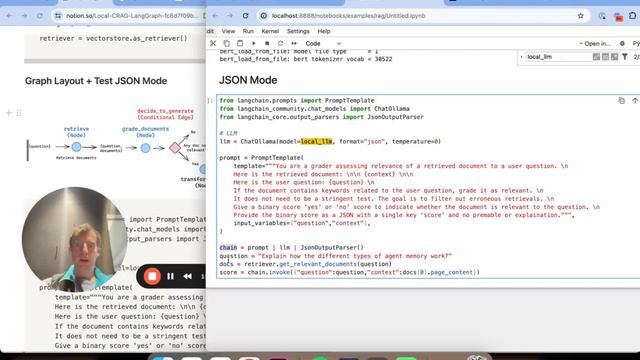640x360 pixels.
Task: Restart the Jupyter kernel
Action: coord(280,43)
